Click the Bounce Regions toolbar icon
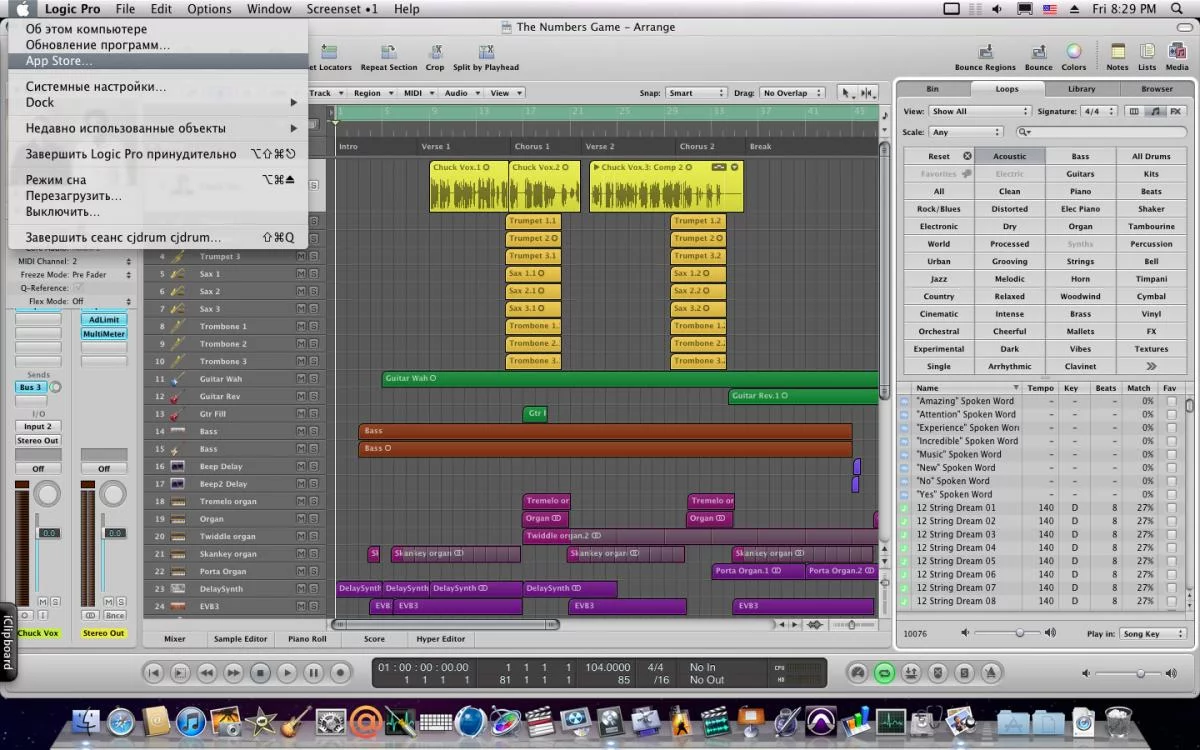The image size is (1200, 750). click(x=985, y=53)
